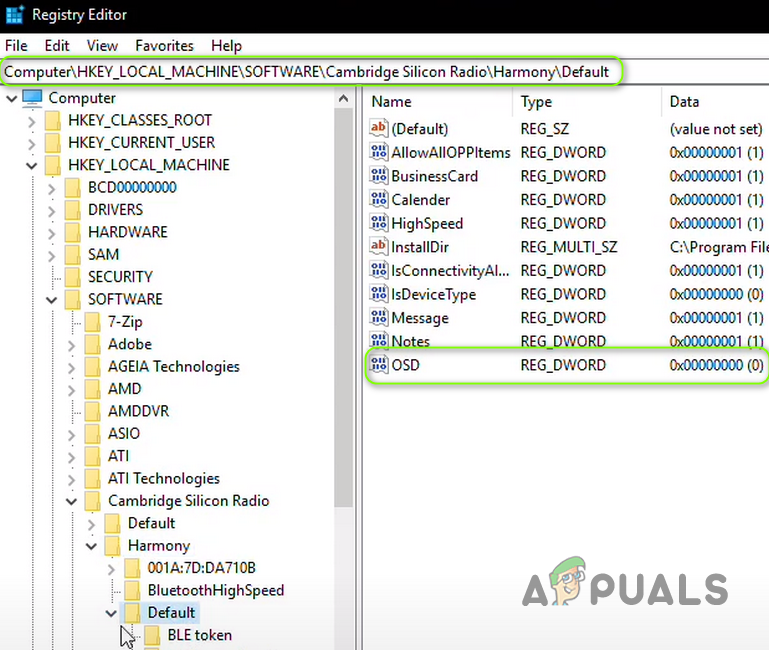Collapse the Computer root node
769x650 pixels.
[x=12, y=99]
